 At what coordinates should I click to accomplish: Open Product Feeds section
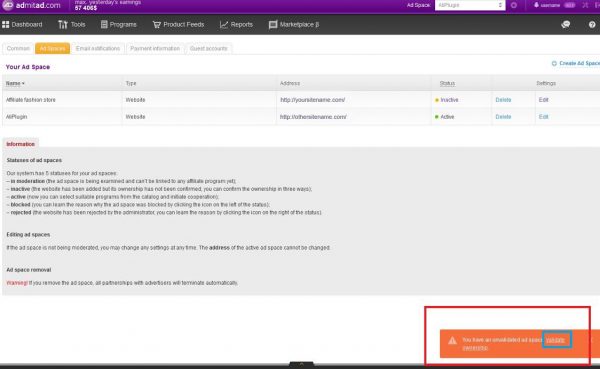point(178,24)
